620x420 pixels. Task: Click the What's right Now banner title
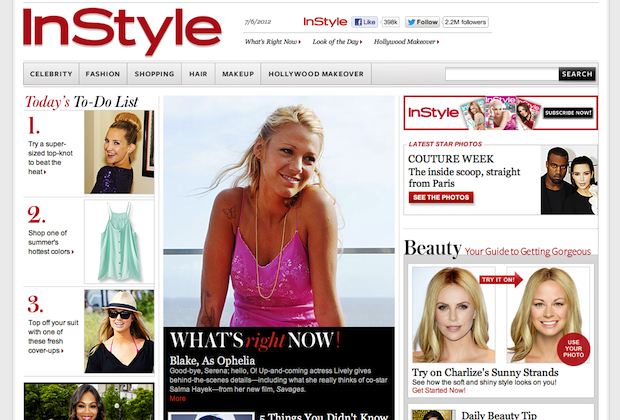pyautogui.click(x=255, y=341)
